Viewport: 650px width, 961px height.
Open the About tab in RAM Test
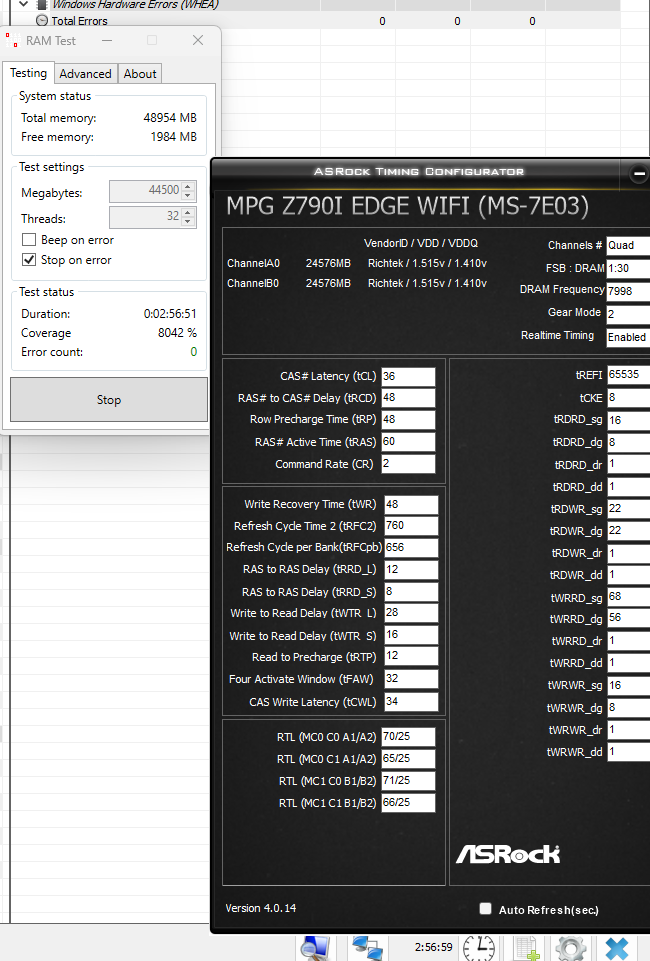coord(140,74)
